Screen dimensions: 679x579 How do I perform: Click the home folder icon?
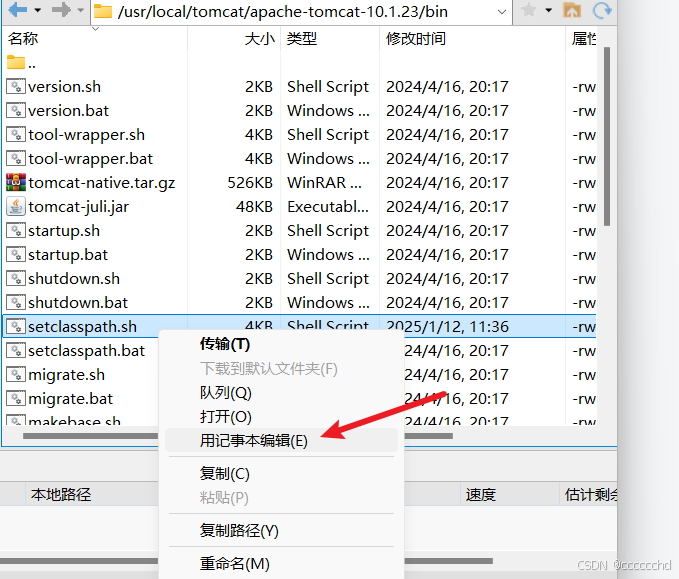(x=572, y=10)
